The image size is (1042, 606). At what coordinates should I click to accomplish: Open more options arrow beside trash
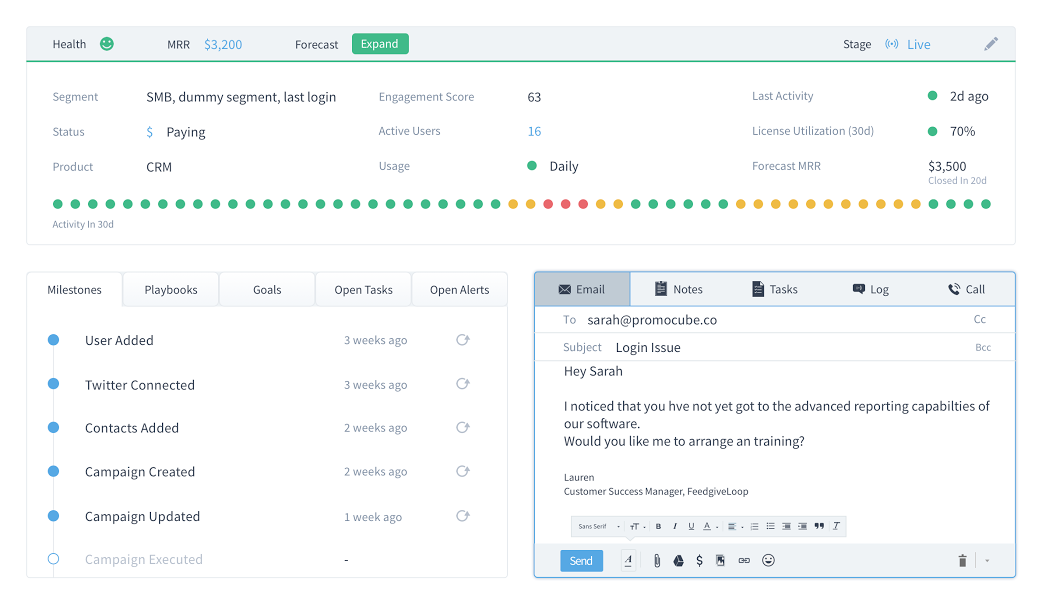[987, 561]
